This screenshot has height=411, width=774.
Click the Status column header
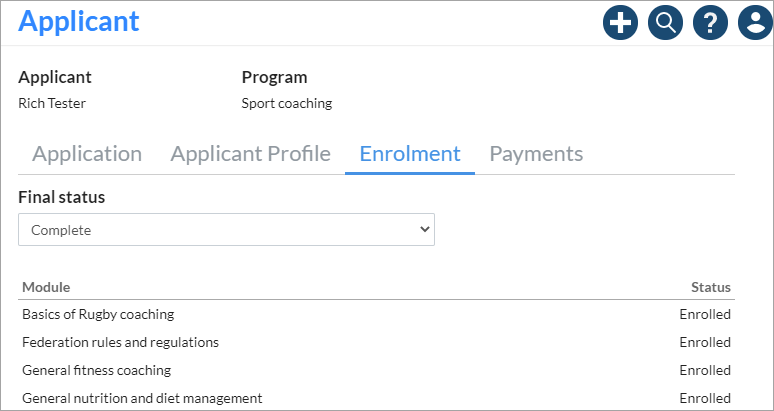[711, 287]
